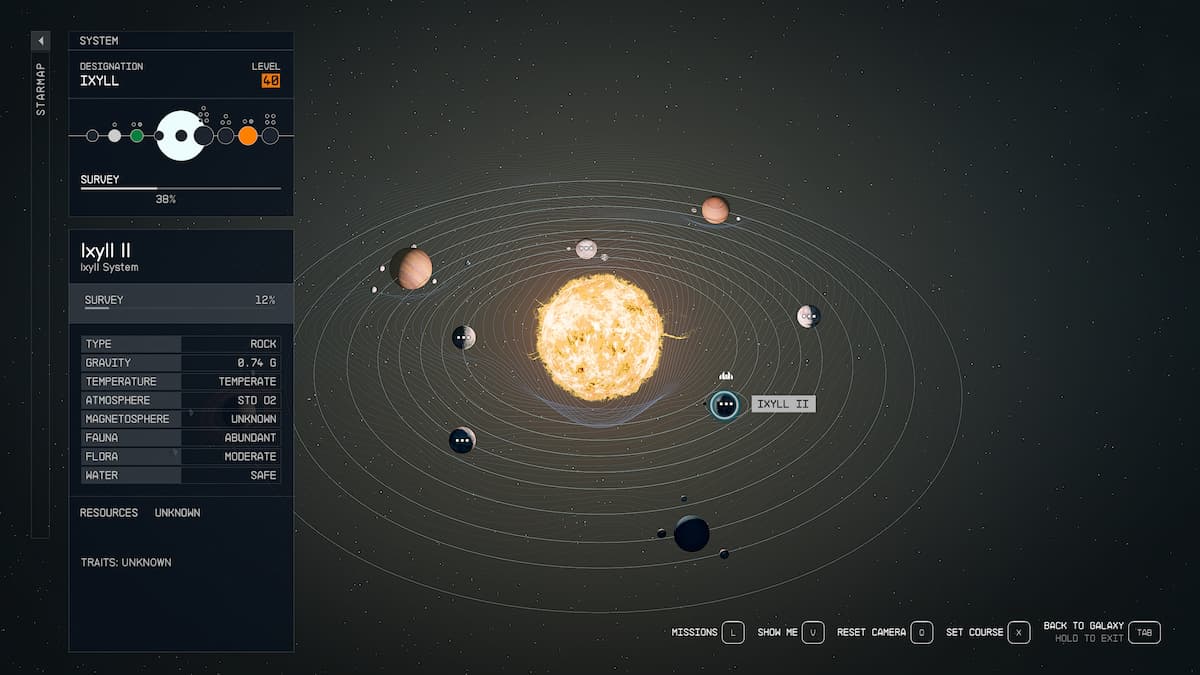The image size is (1200, 675).
Task: Select the highlighted Ixyll II planet marker
Action: tap(724, 405)
